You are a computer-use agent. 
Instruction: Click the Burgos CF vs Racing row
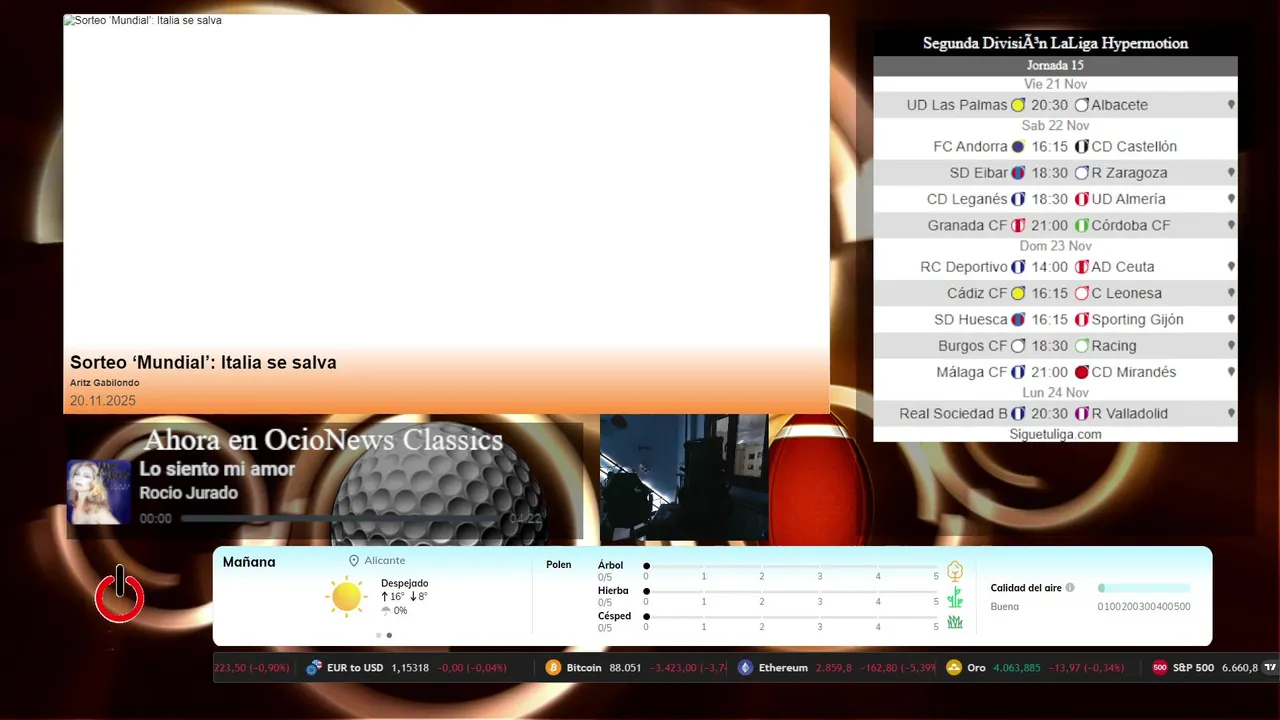1055,346
